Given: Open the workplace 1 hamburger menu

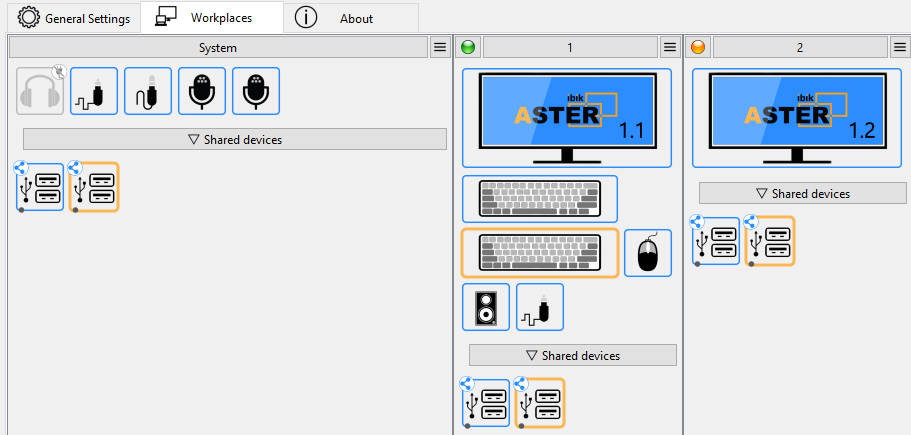Looking at the screenshot, I should (670, 48).
